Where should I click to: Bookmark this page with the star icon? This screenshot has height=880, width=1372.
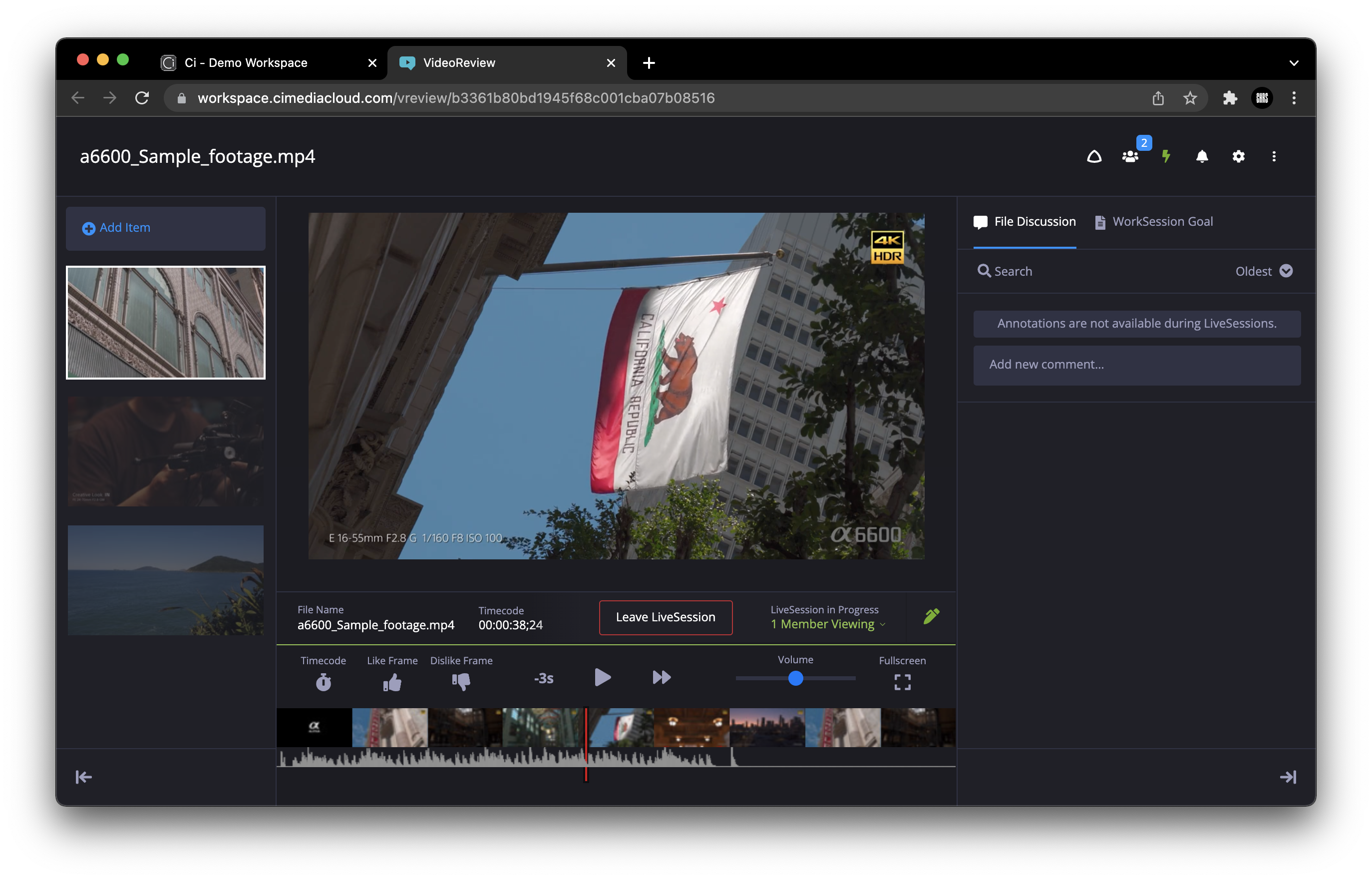(x=1190, y=98)
